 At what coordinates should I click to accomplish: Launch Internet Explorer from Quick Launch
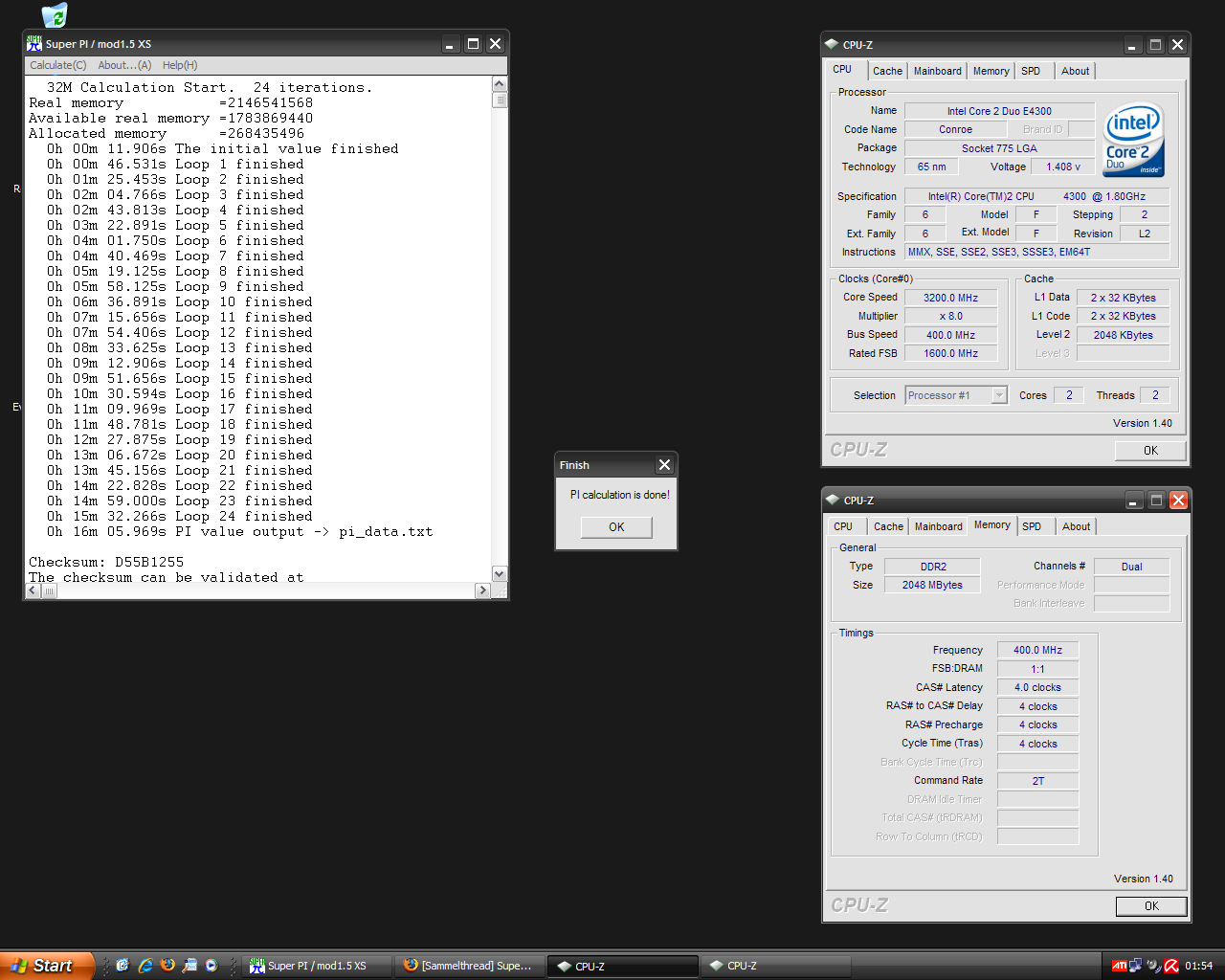(145, 966)
